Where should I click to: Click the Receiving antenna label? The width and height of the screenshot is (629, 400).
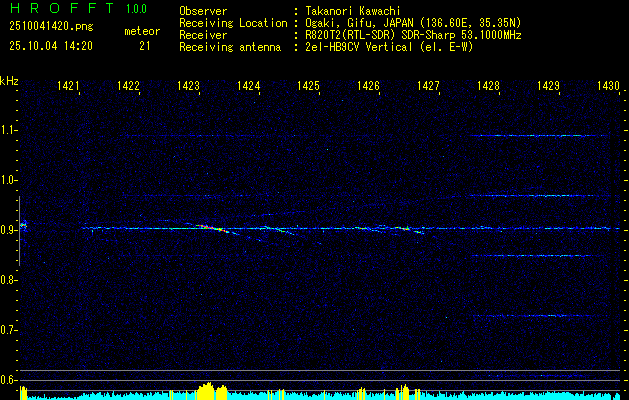tap(230, 47)
